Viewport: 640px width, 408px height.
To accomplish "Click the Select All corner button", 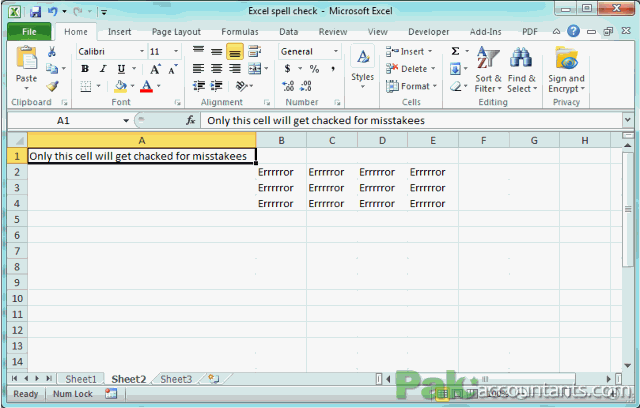I will pos(18,140).
